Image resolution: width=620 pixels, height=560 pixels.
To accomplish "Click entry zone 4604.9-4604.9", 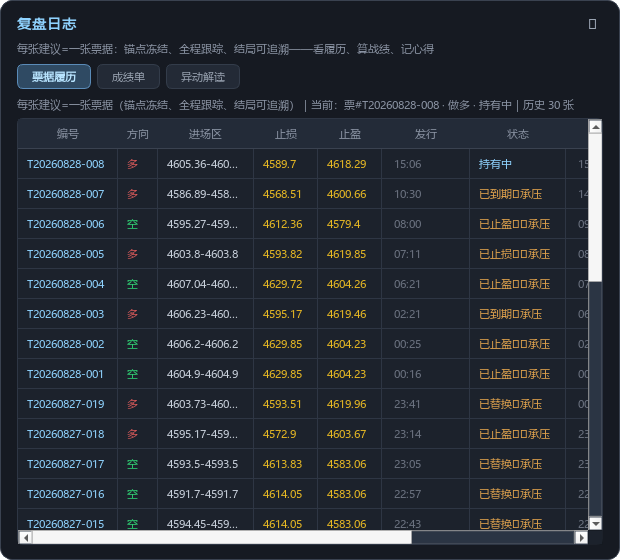I will click(202, 374).
